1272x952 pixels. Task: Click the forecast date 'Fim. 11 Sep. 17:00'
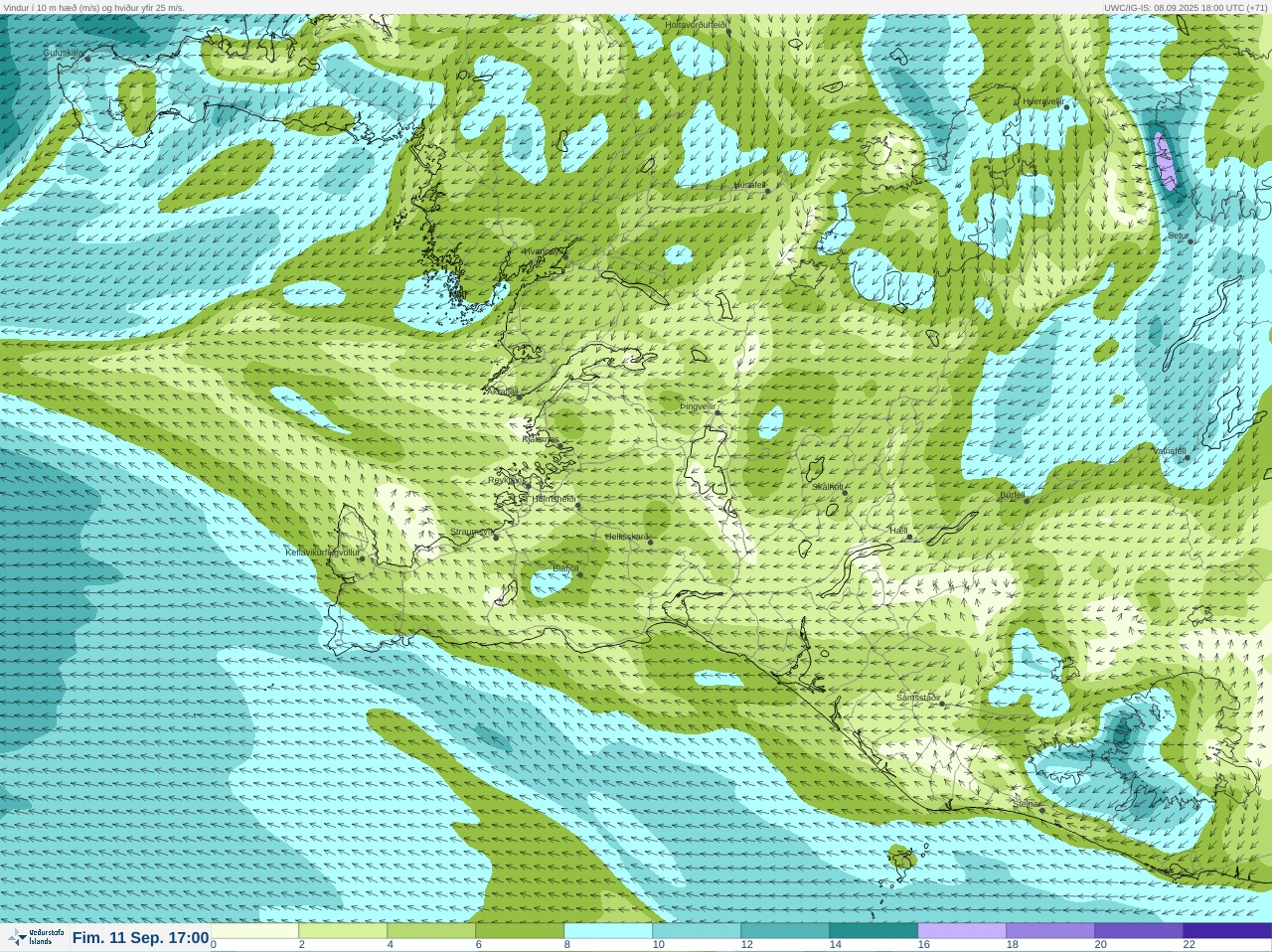pos(140,937)
